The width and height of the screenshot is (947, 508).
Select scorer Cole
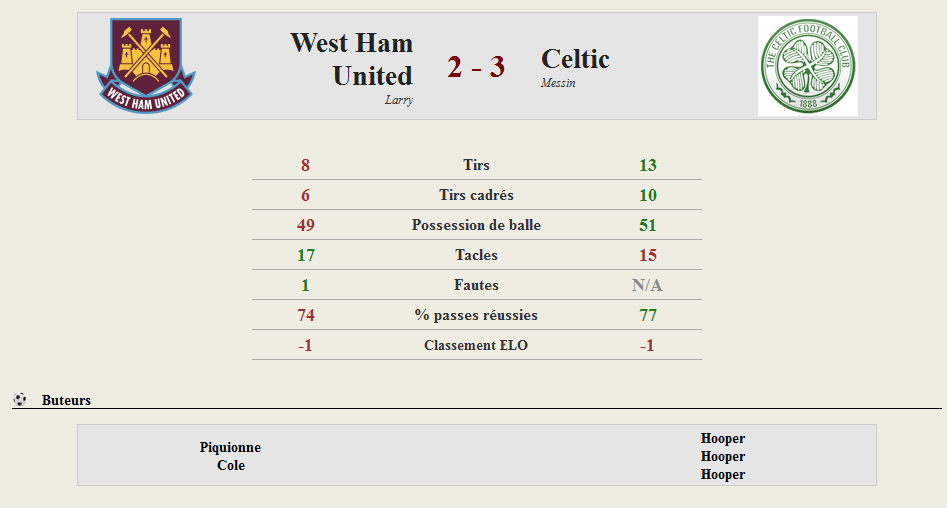231,465
